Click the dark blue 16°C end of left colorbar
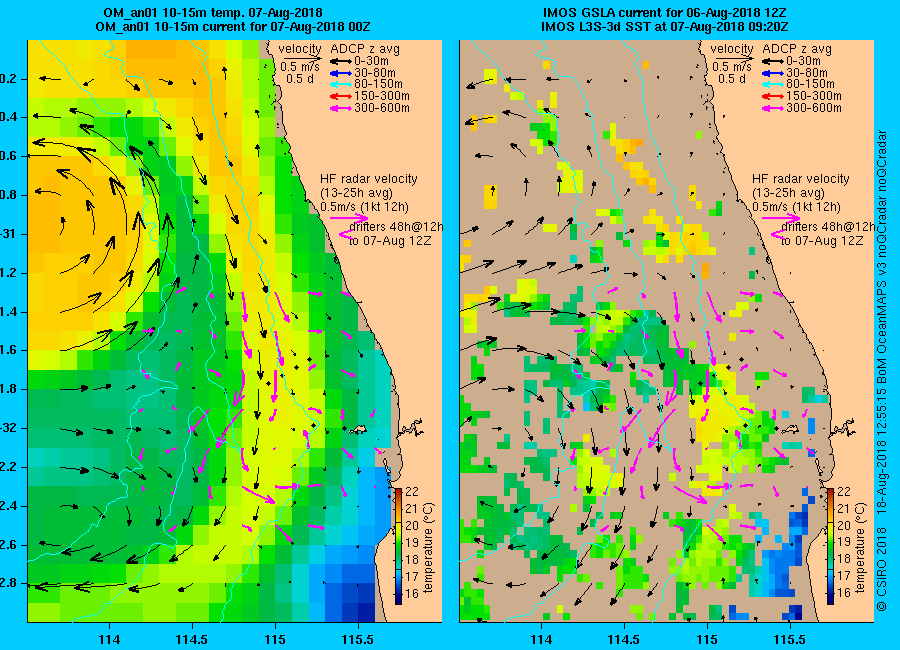The width and height of the screenshot is (900, 650). pyautogui.click(x=398, y=599)
